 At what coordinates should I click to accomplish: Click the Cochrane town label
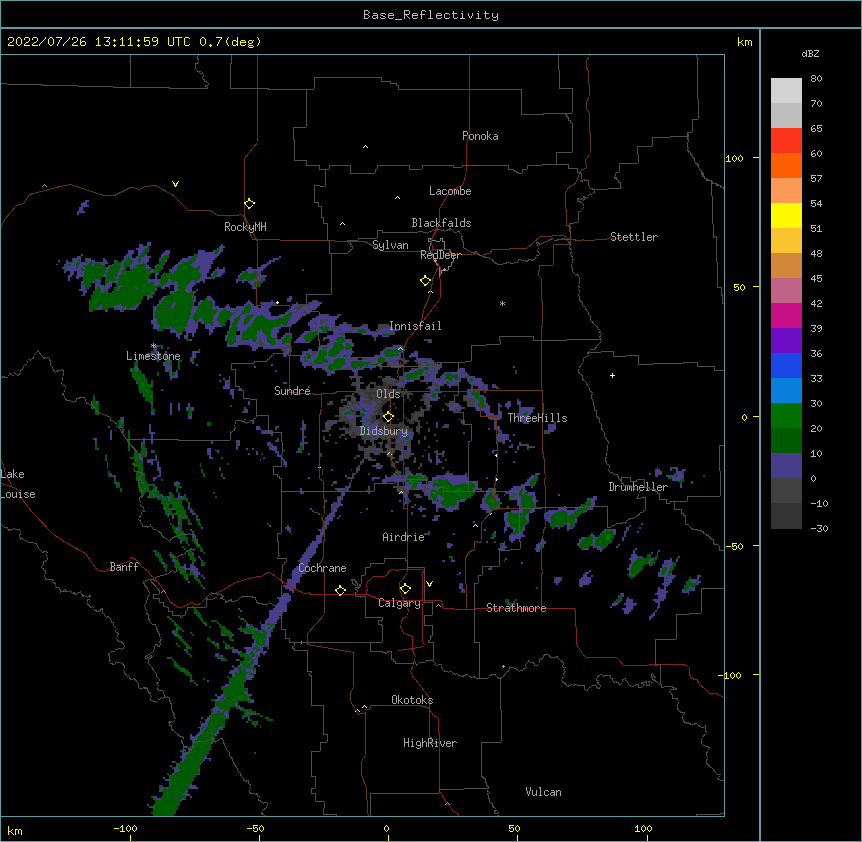322,568
